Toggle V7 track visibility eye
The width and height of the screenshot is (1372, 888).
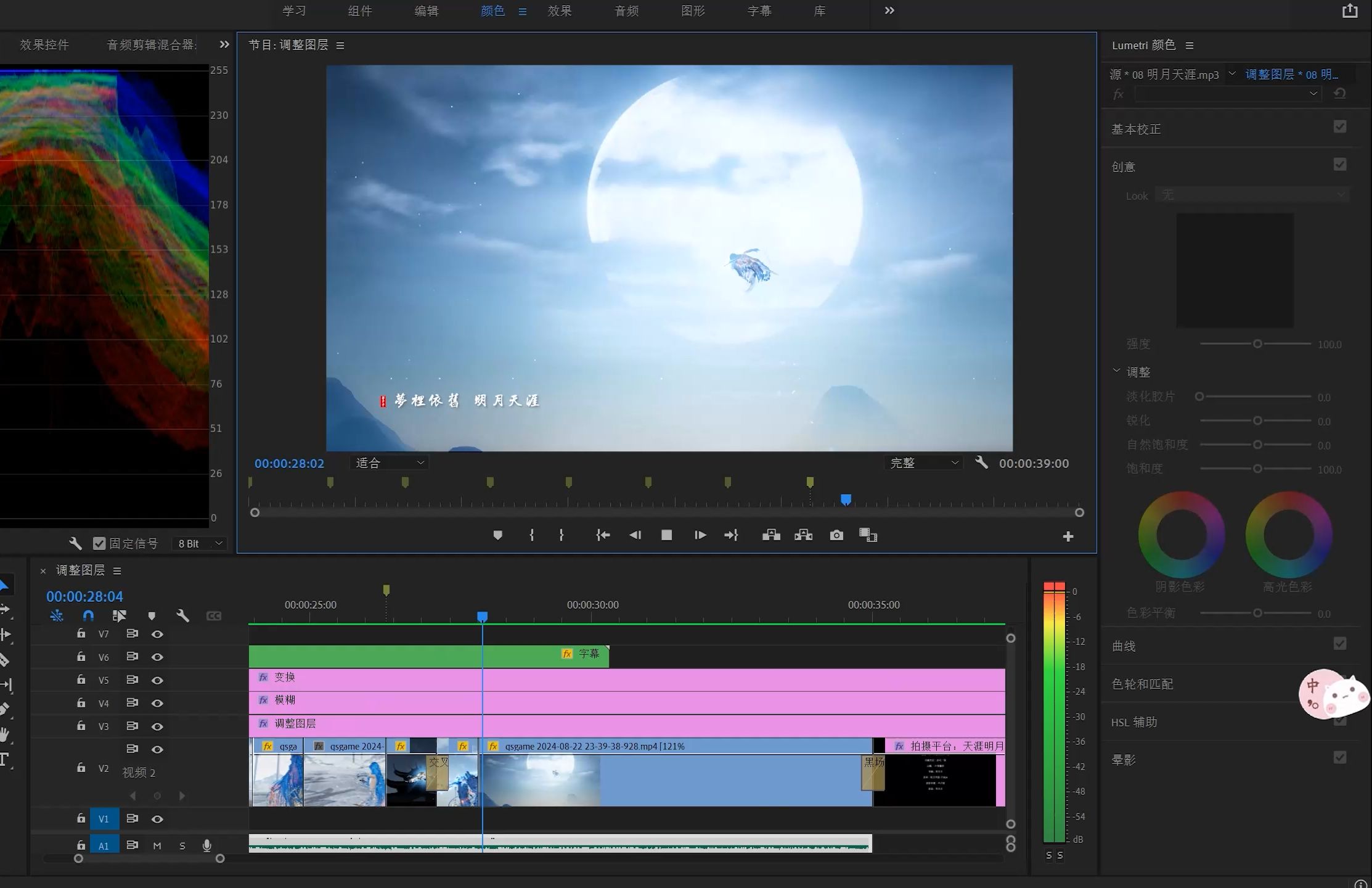pos(157,634)
